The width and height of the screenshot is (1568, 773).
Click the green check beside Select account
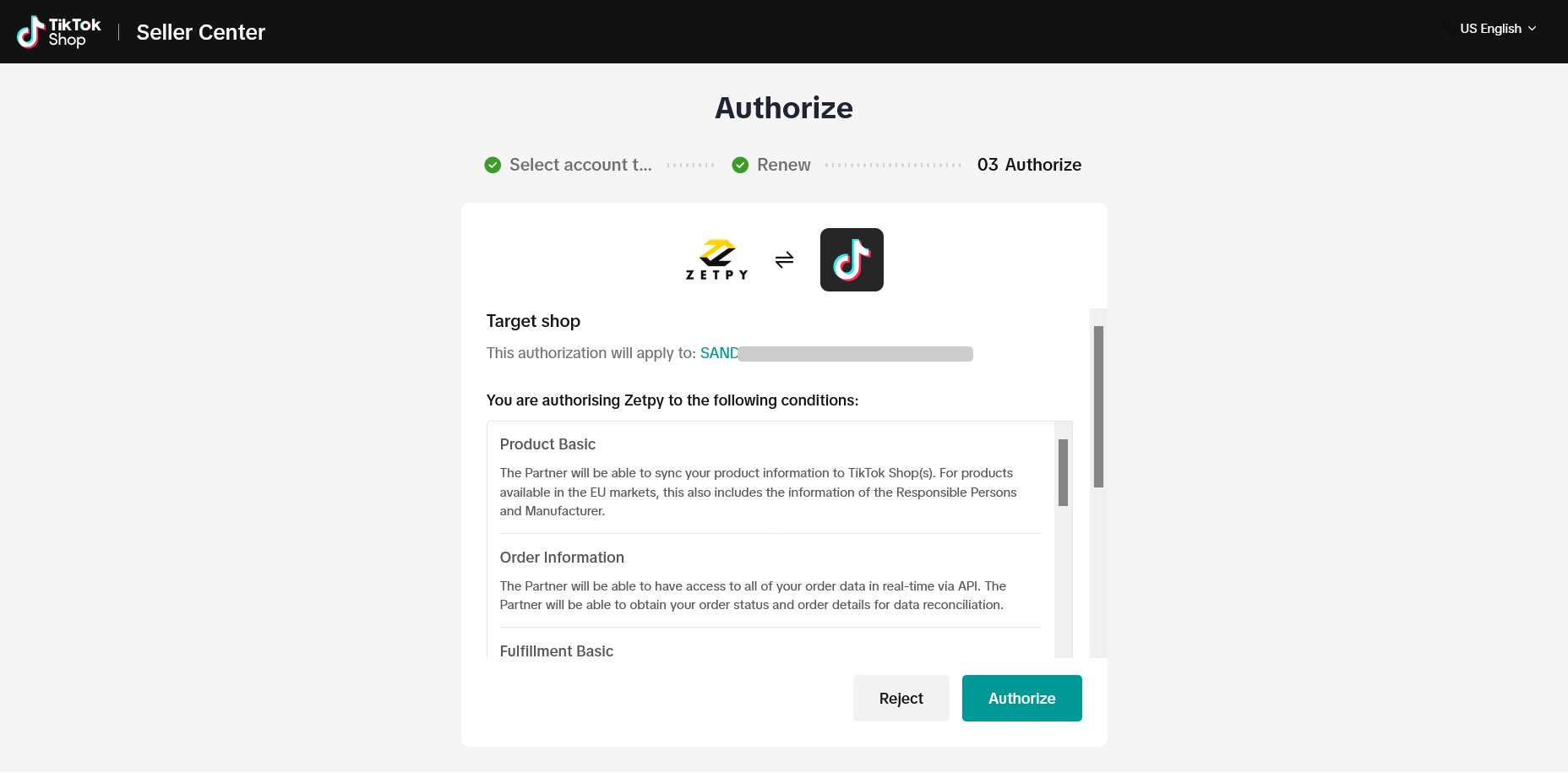tap(493, 165)
